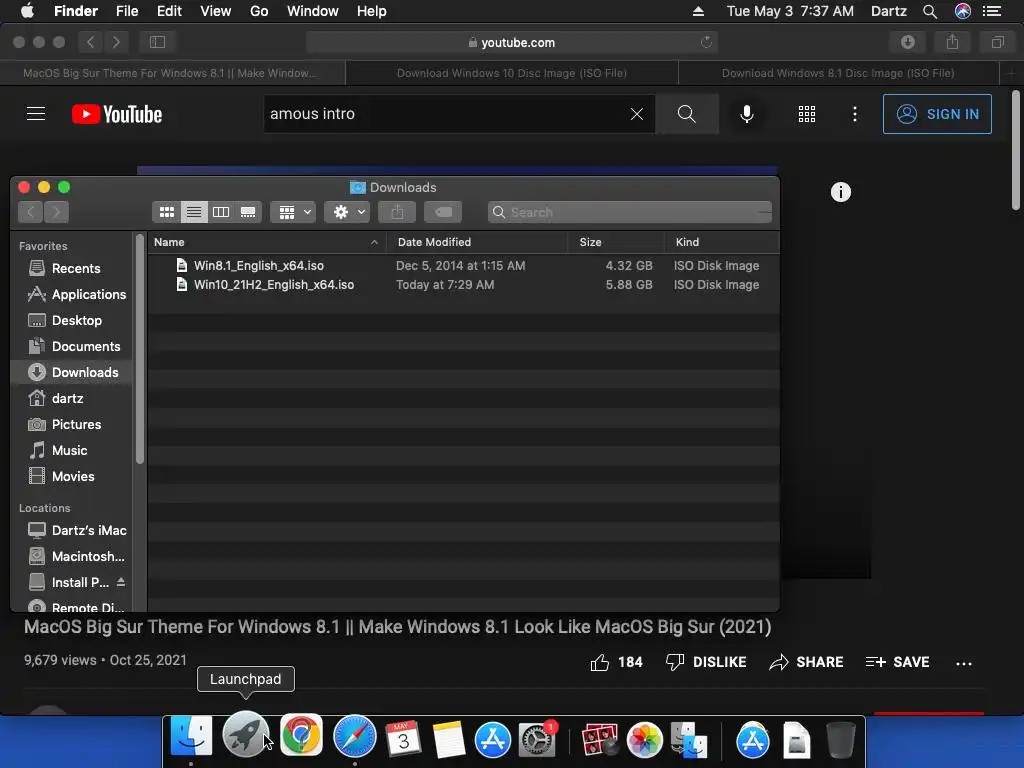Switch Finder to icon view
The height and width of the screenshot is (768, 1024).
pos(167,212)
